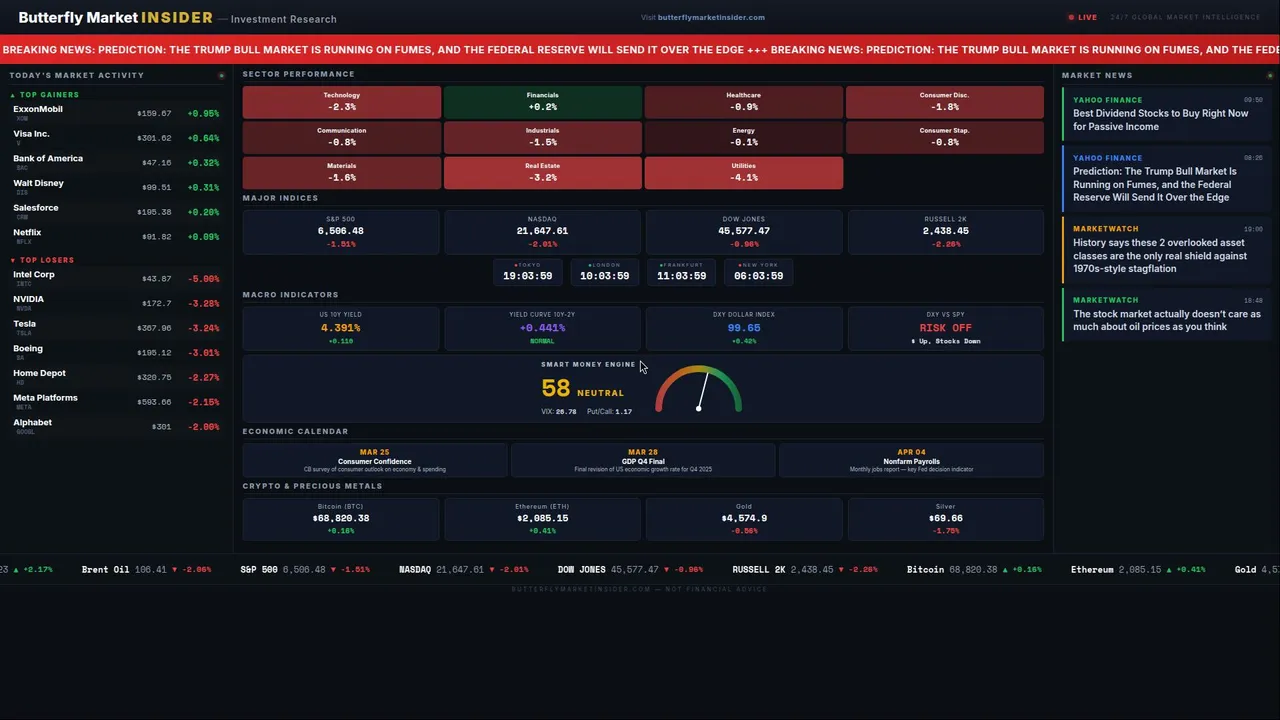Select the Technology sector tile
This screenshot has height=720, width=1280.
(x=342, y=102)
